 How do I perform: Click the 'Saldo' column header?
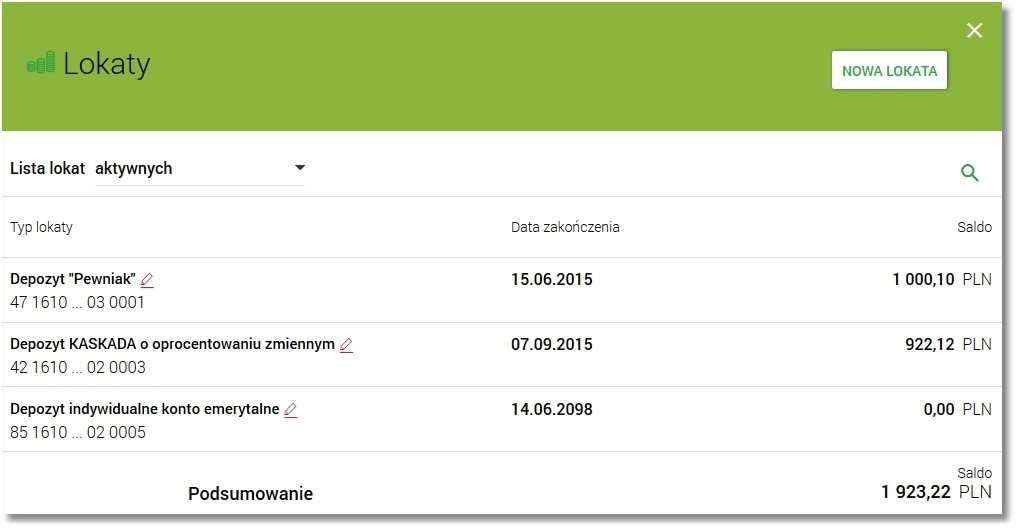pyautogui.click(x=975, y=227)
